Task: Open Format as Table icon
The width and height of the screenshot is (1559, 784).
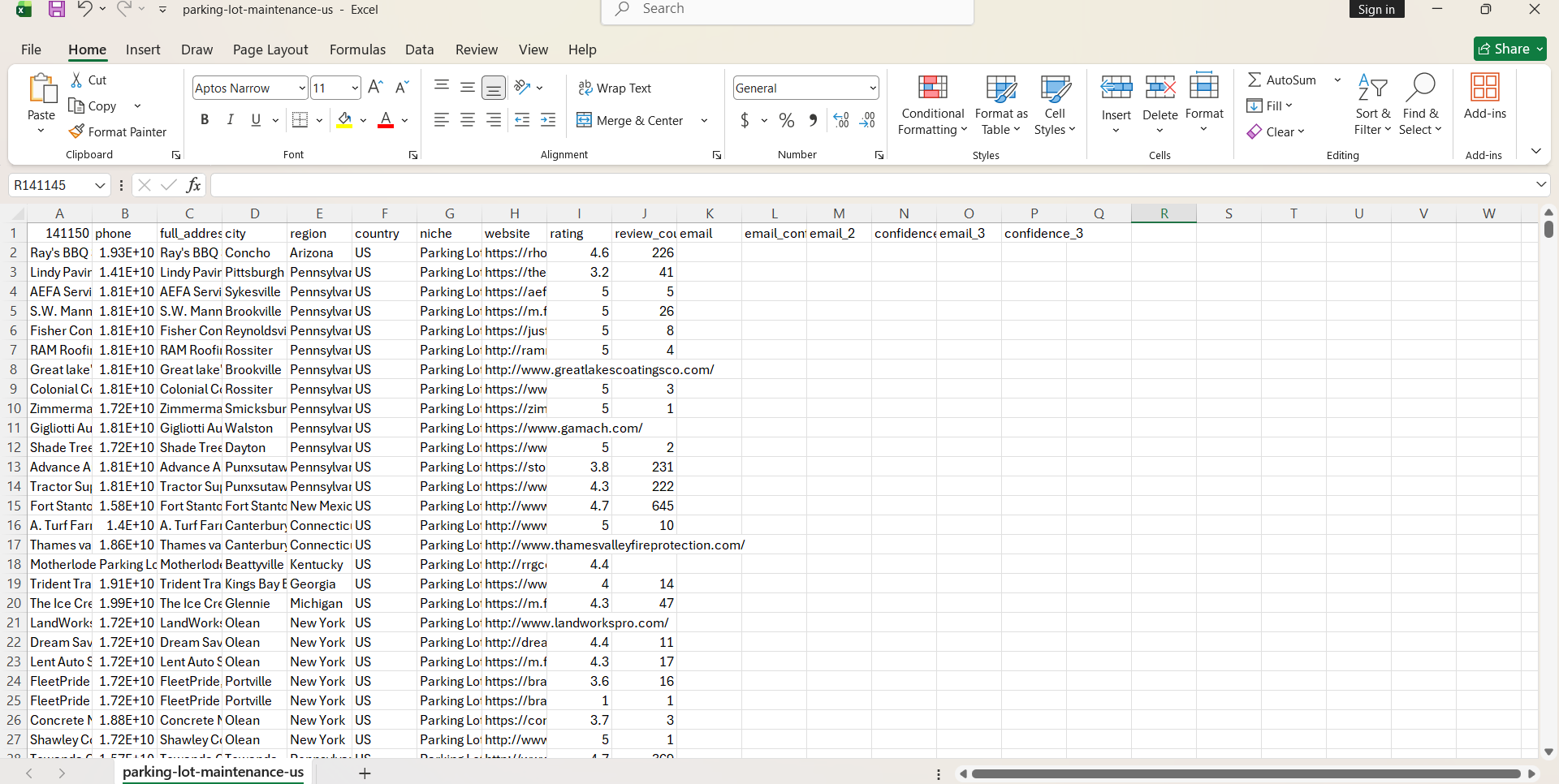Action: click(x=1001, y=87)
